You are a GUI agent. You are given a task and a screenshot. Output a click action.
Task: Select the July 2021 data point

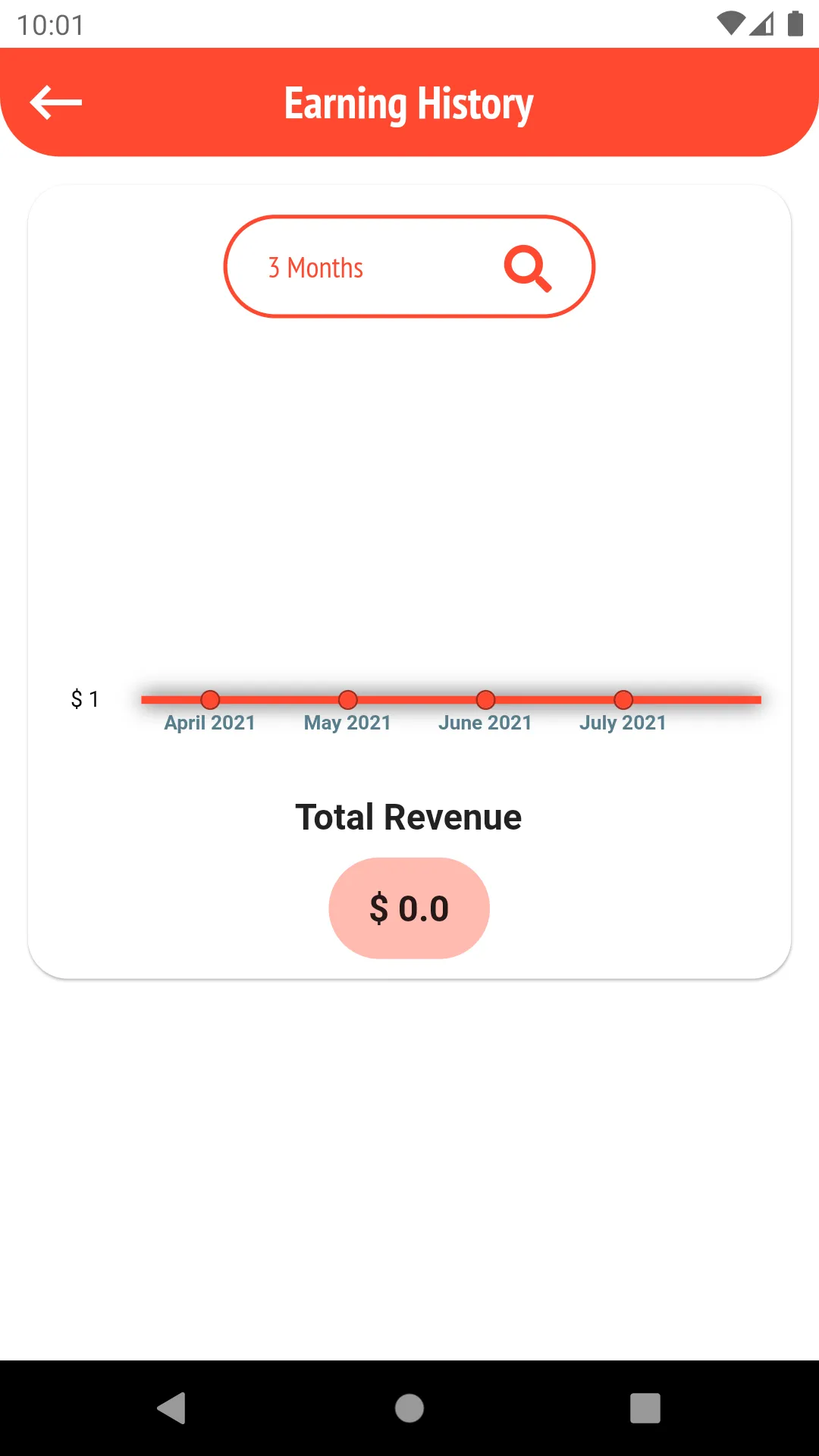[x=623, y=699]
